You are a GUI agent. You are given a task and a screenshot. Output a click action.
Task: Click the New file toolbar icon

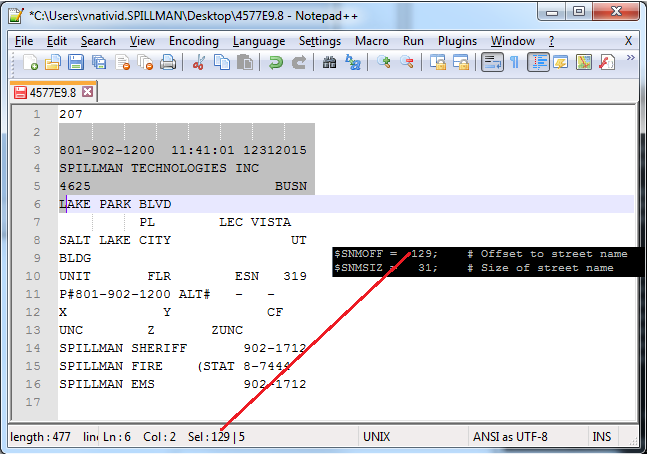point(31,63)
